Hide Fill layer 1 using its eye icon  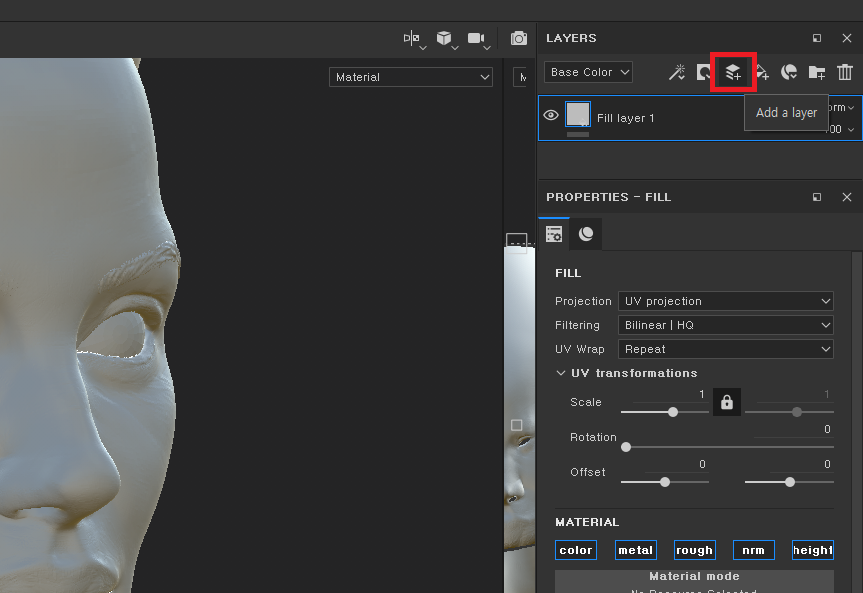[x=551, y=115]
